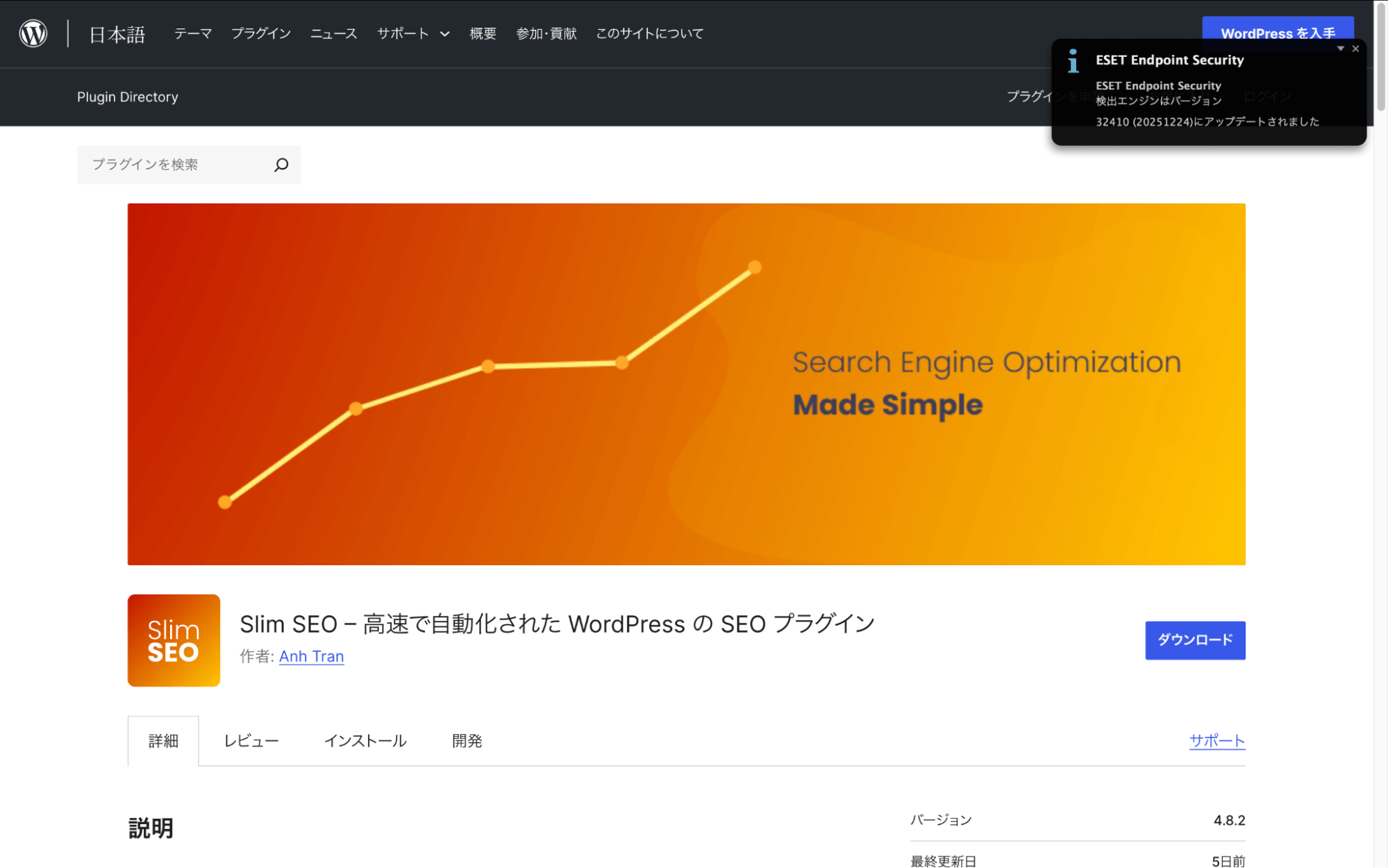The image size is (1388, 868).
Task: Open the 参加・貢献 menu item
Action: pos(546,33)
